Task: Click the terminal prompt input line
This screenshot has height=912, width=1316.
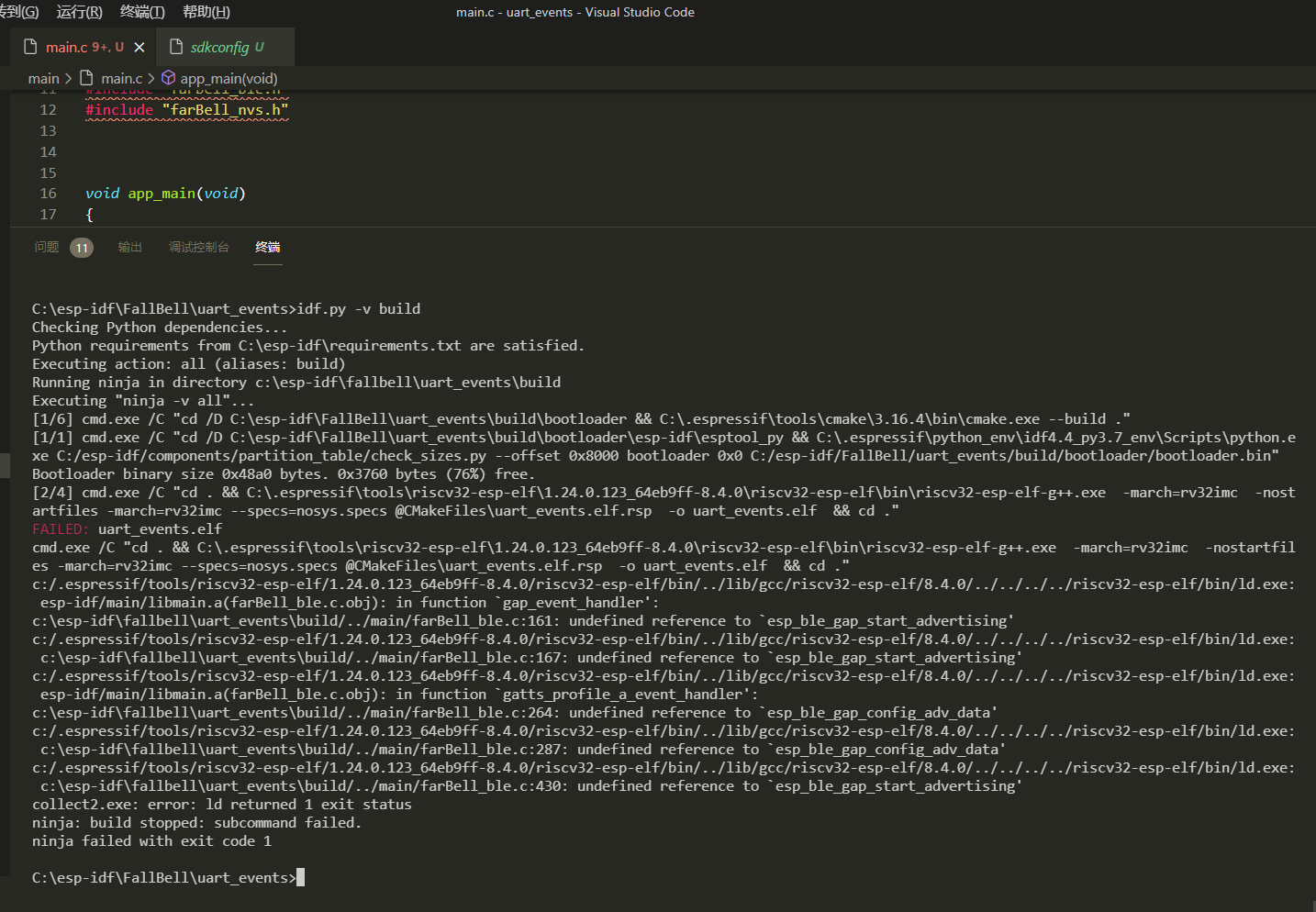Action: coord(168,878)
